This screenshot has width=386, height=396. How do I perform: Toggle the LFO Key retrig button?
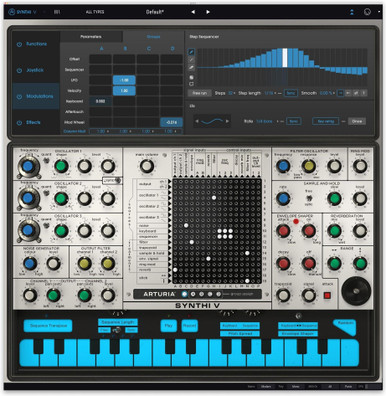(x=326, y=121)
